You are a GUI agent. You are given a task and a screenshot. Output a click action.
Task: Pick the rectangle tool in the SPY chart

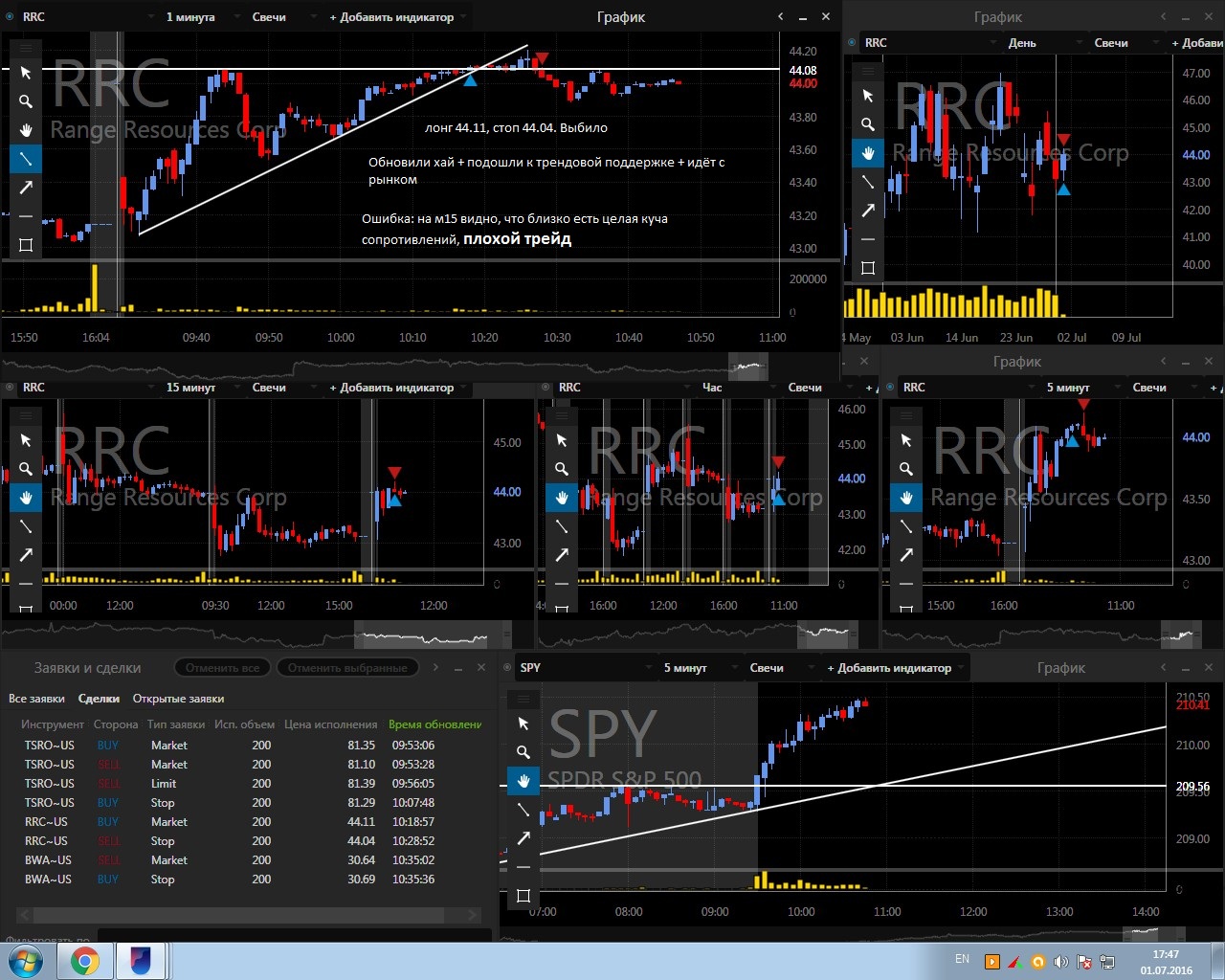pyautogui.click(x=523, y=896)
